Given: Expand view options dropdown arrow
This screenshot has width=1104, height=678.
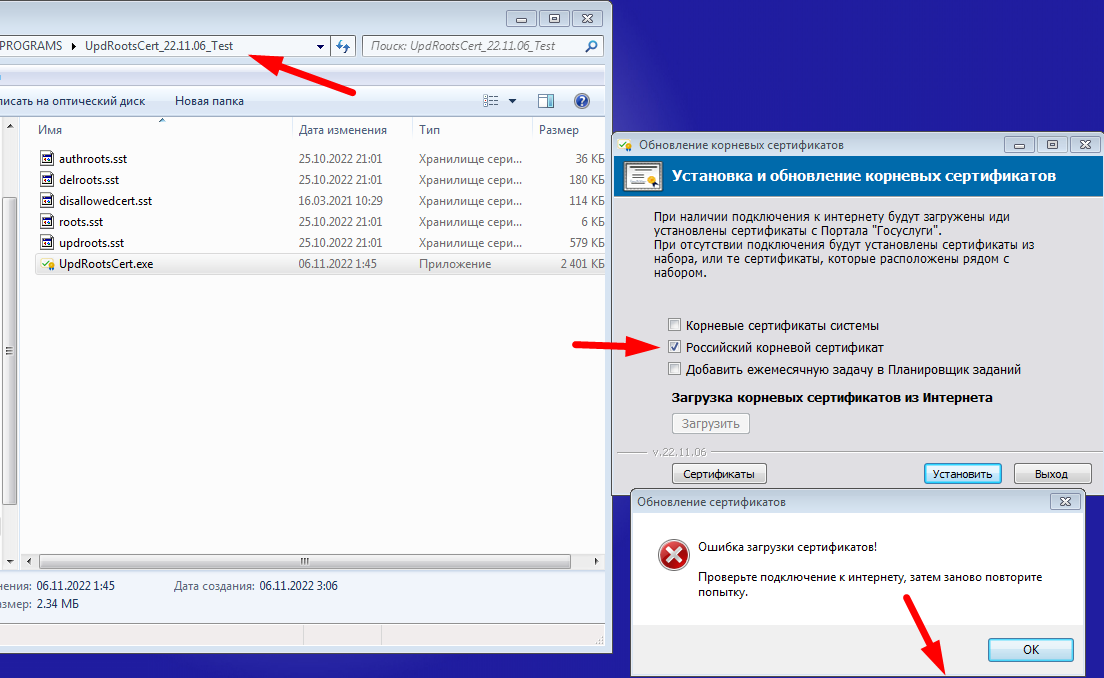Looking at the screenshot, I should pos(513,101).
